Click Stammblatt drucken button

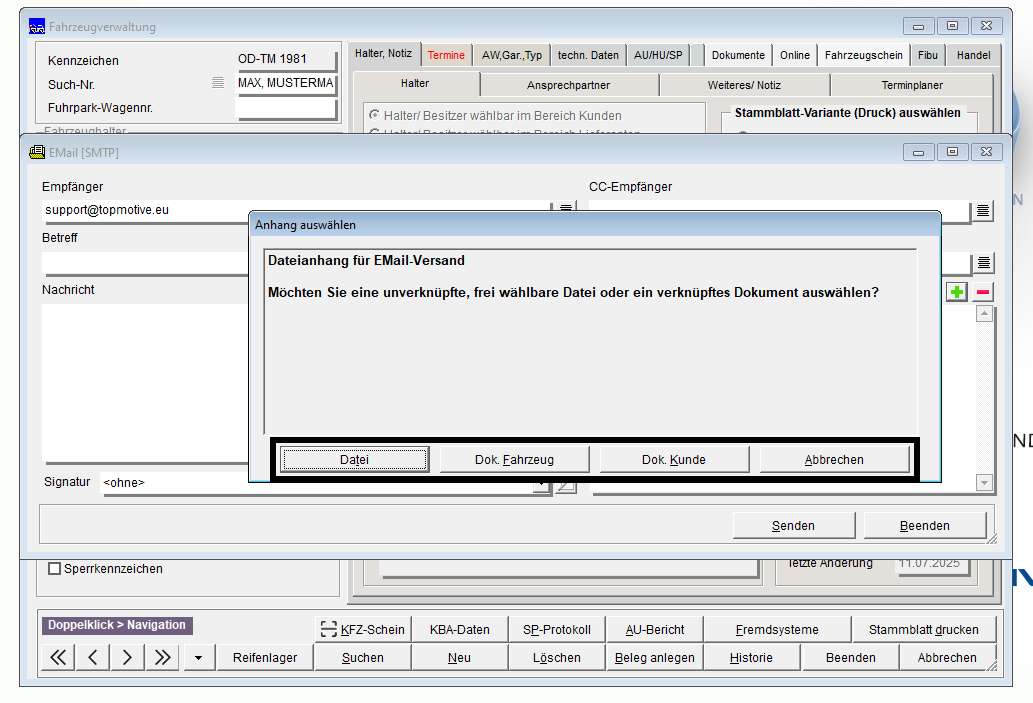click(x=924, y=629)
